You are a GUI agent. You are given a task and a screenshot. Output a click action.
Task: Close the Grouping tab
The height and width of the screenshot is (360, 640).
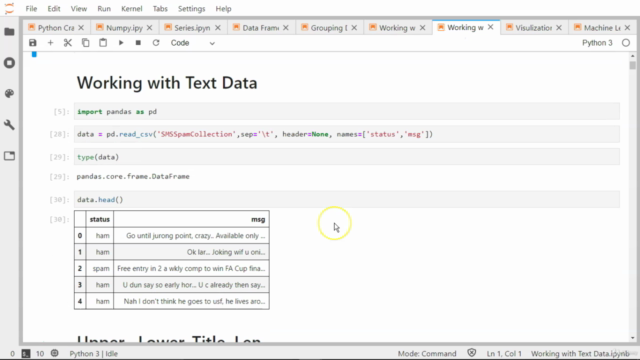[x=354, y=28]
